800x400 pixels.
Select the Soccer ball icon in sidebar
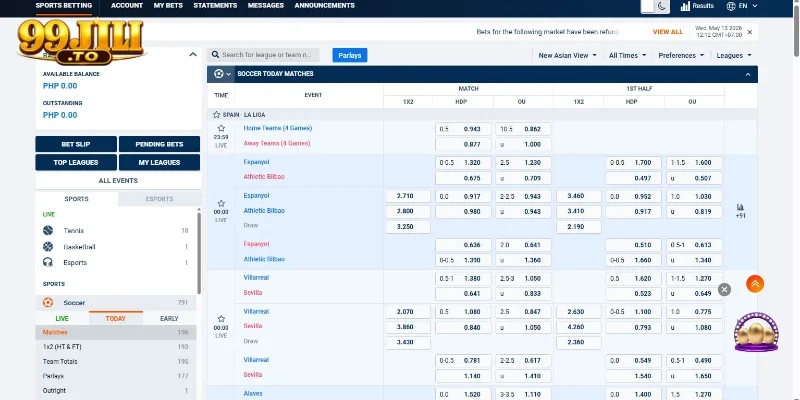48,303
